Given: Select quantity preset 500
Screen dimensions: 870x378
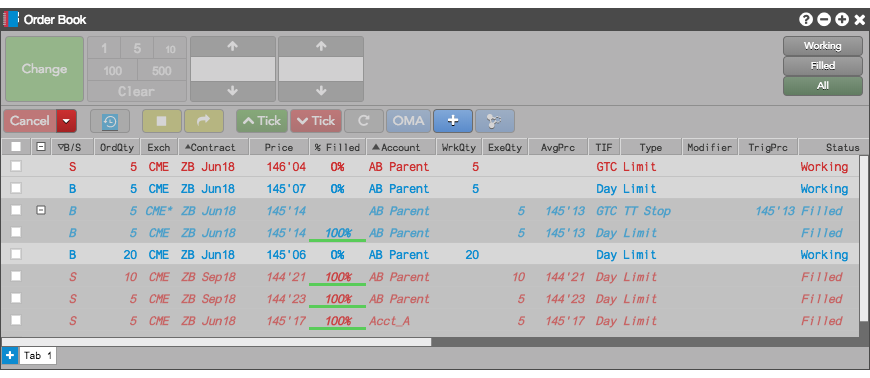Looking at the screenshot, I should 162,70.
